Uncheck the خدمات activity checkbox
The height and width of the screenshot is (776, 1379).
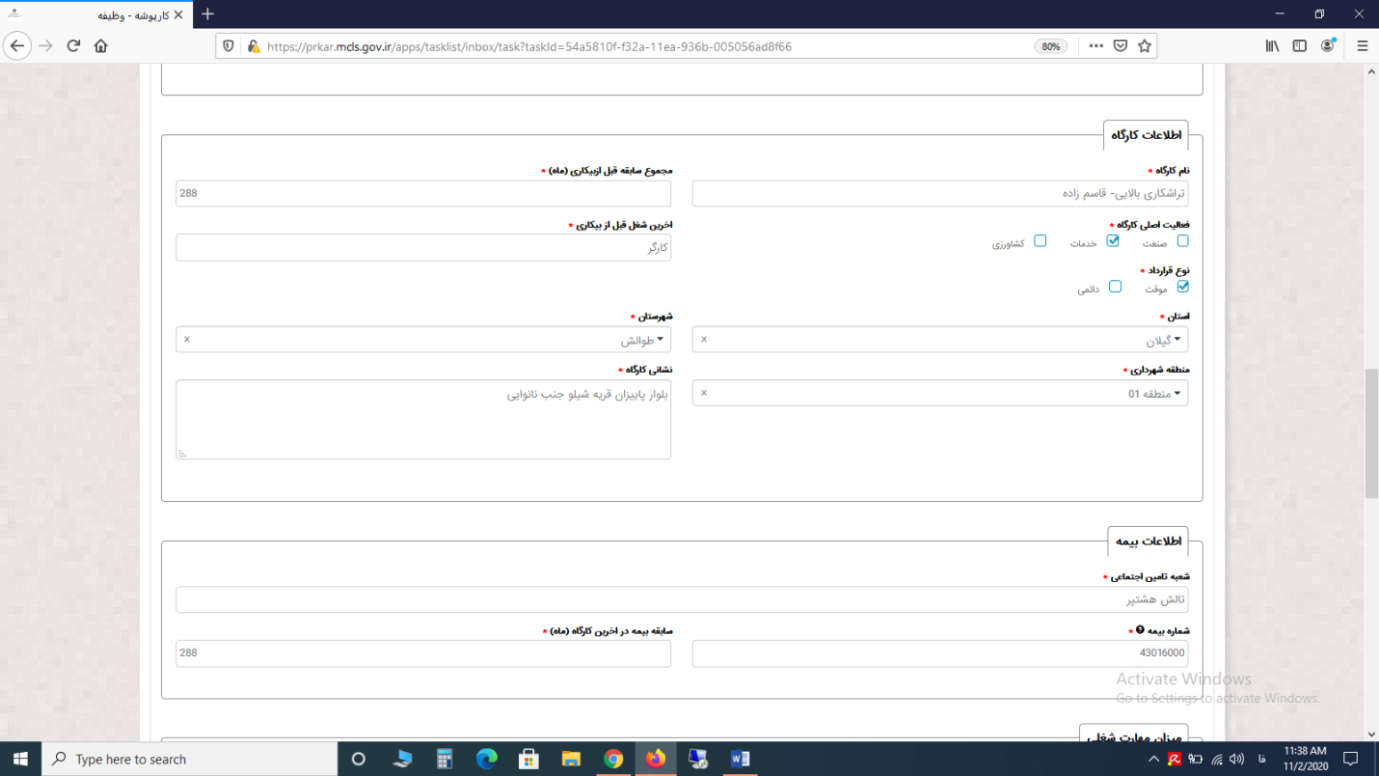click(1112, 241)
